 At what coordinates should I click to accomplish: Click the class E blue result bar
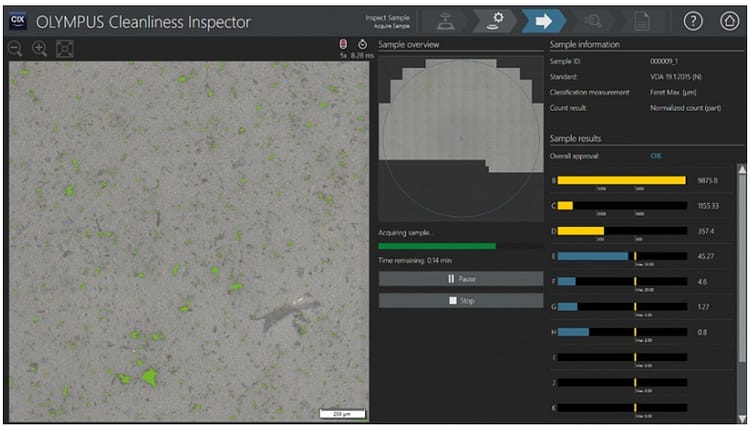tap(593, 256)
